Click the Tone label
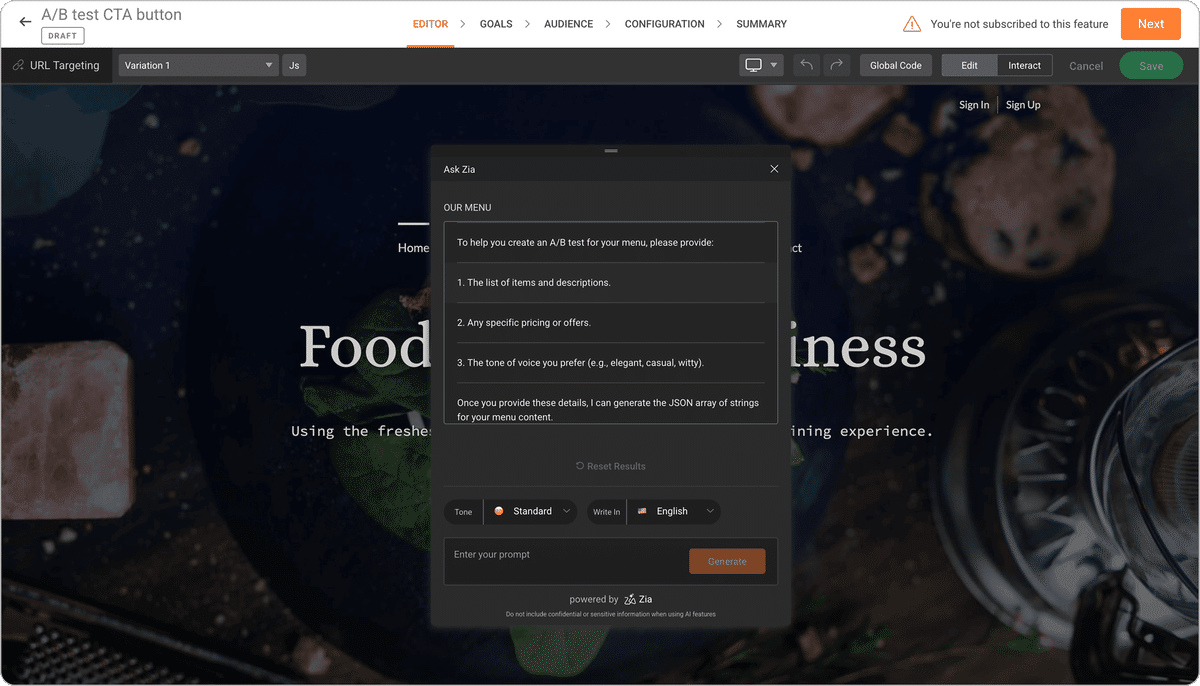1200x686 pixels. point(463,512)
